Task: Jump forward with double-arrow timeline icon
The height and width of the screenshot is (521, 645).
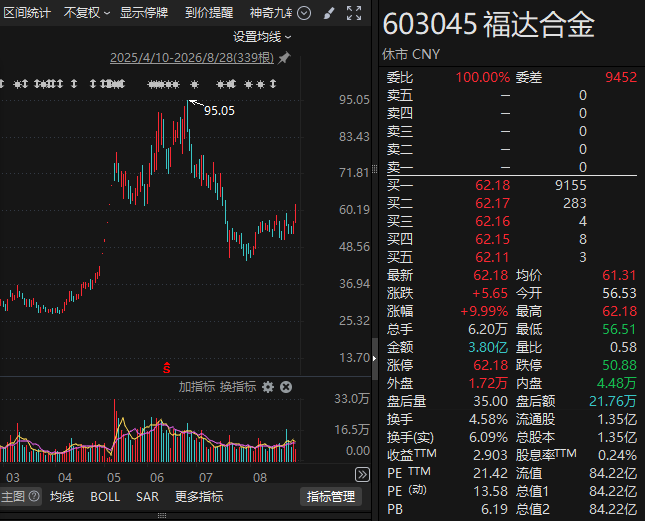Action: coord(362,475)
